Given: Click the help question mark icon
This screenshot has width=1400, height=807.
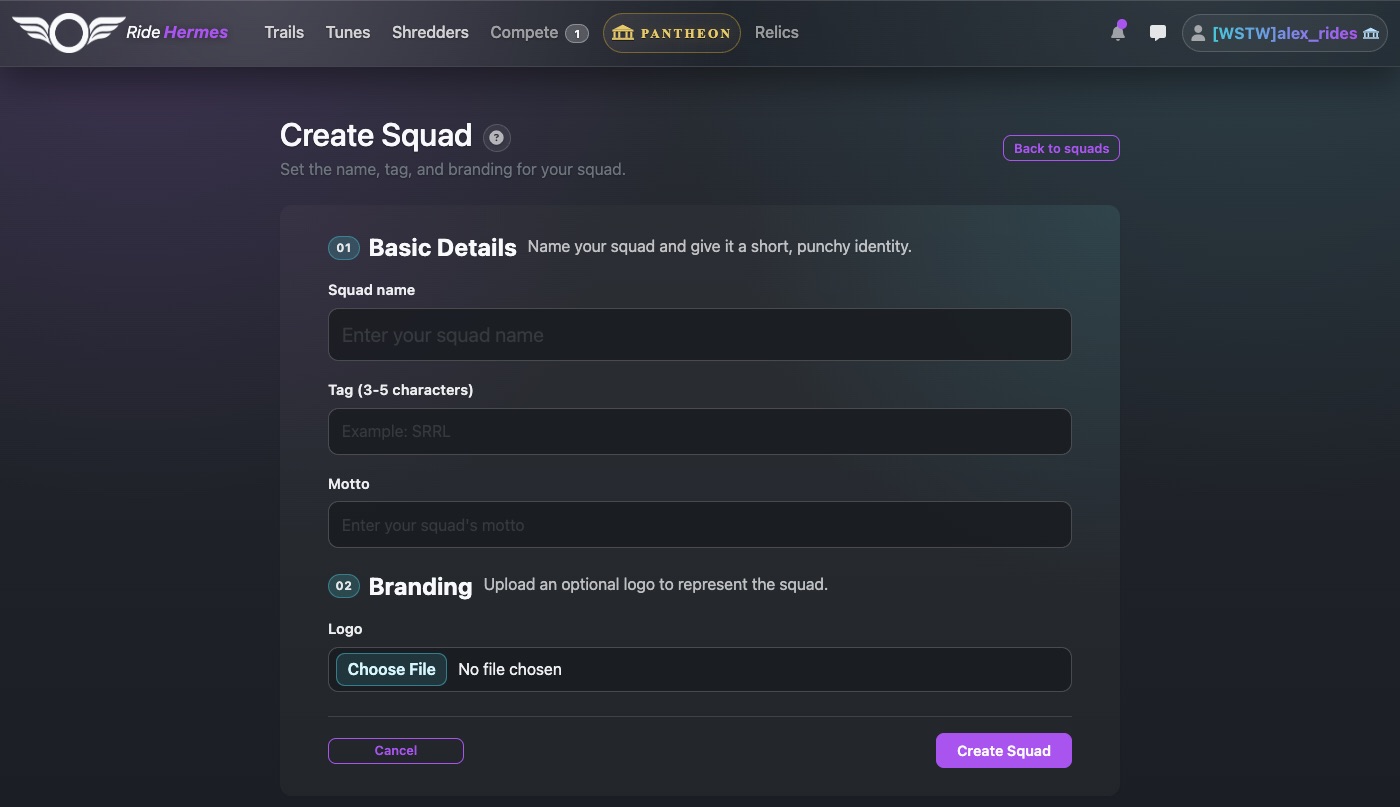Looking at the screenshot, I should coord(497,137).
